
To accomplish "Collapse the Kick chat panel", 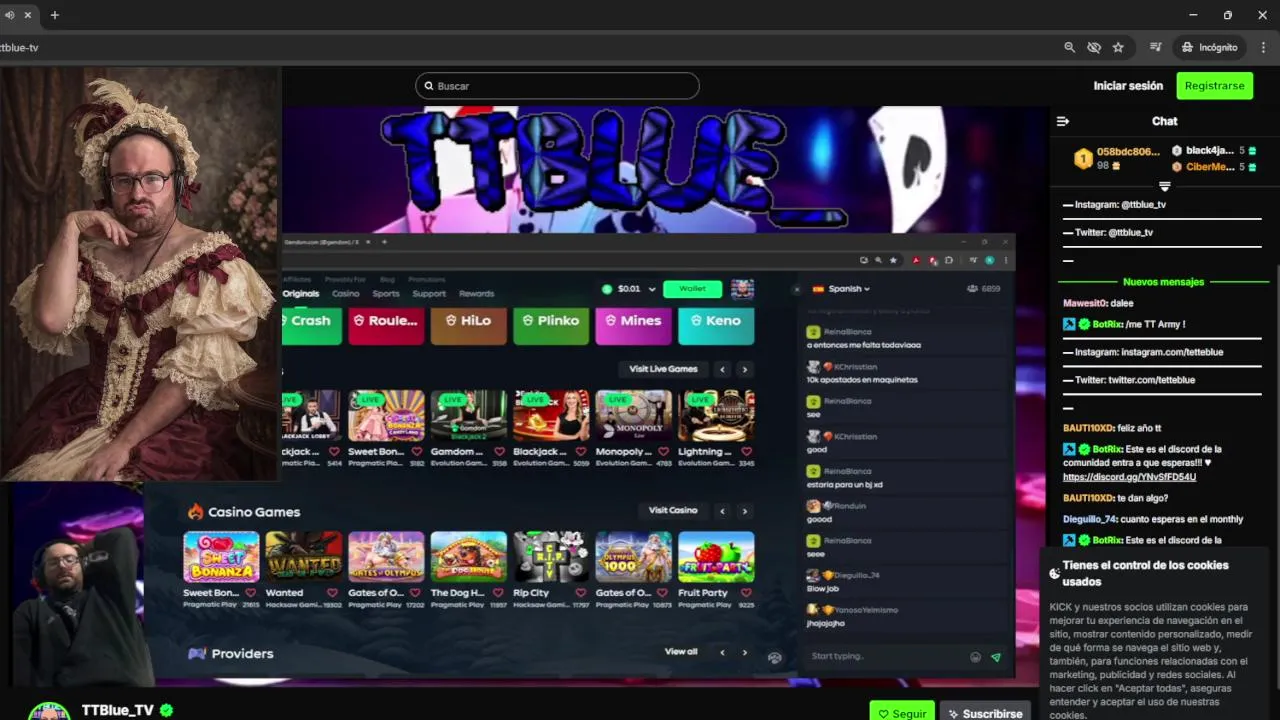I will (1063, 121).
